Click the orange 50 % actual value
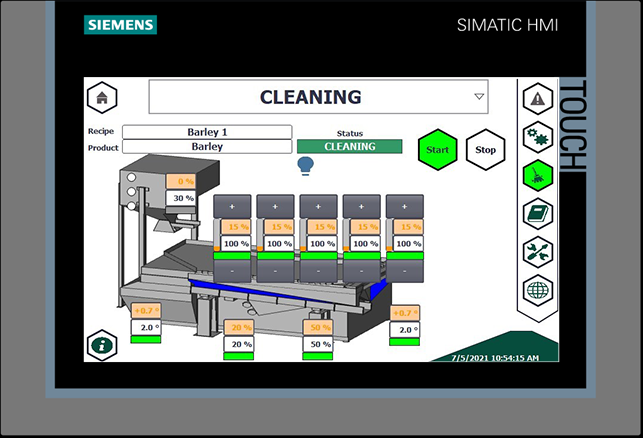 [x=318, y=327]
